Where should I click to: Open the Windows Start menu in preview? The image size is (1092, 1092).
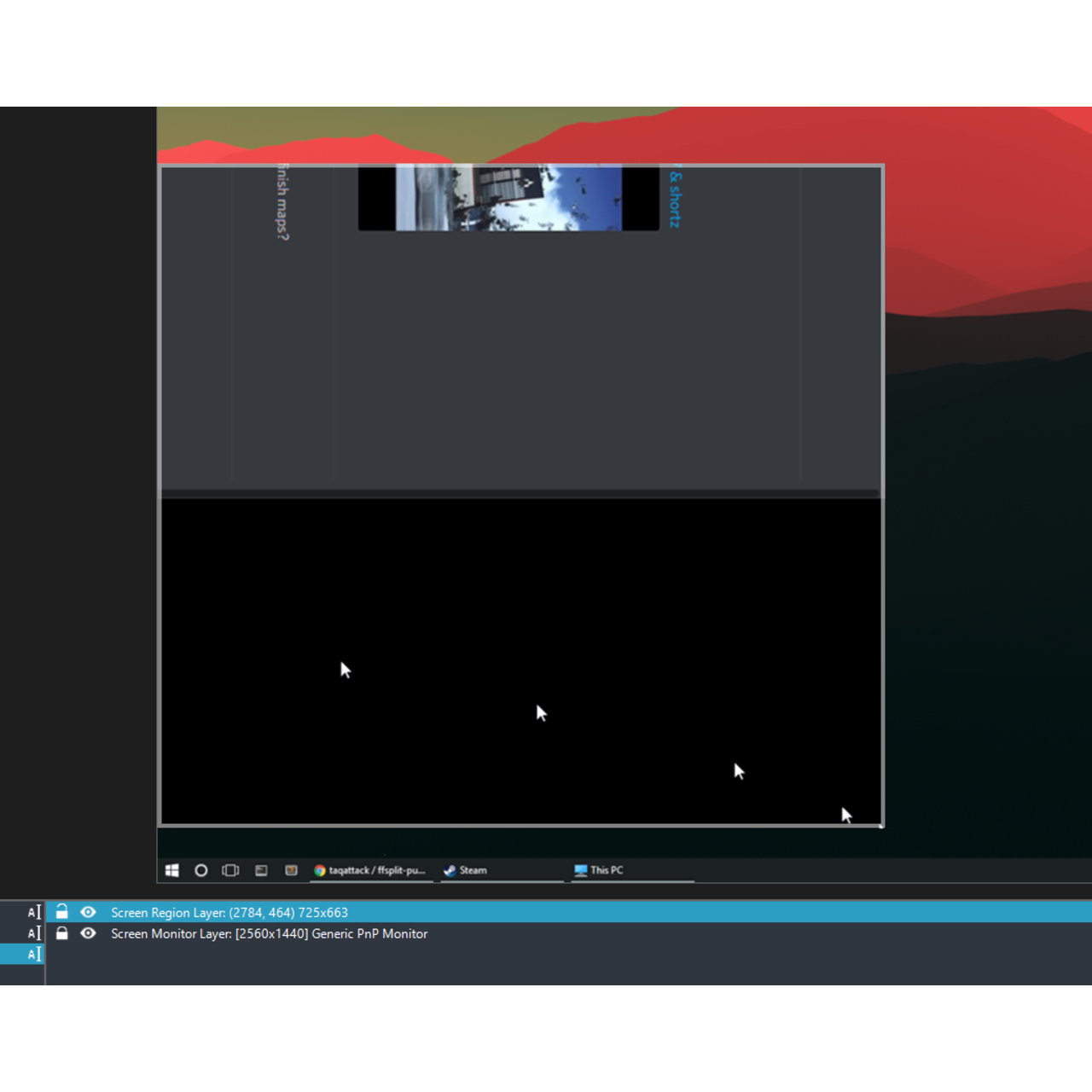pyautogui.click(x=171, y=870)
